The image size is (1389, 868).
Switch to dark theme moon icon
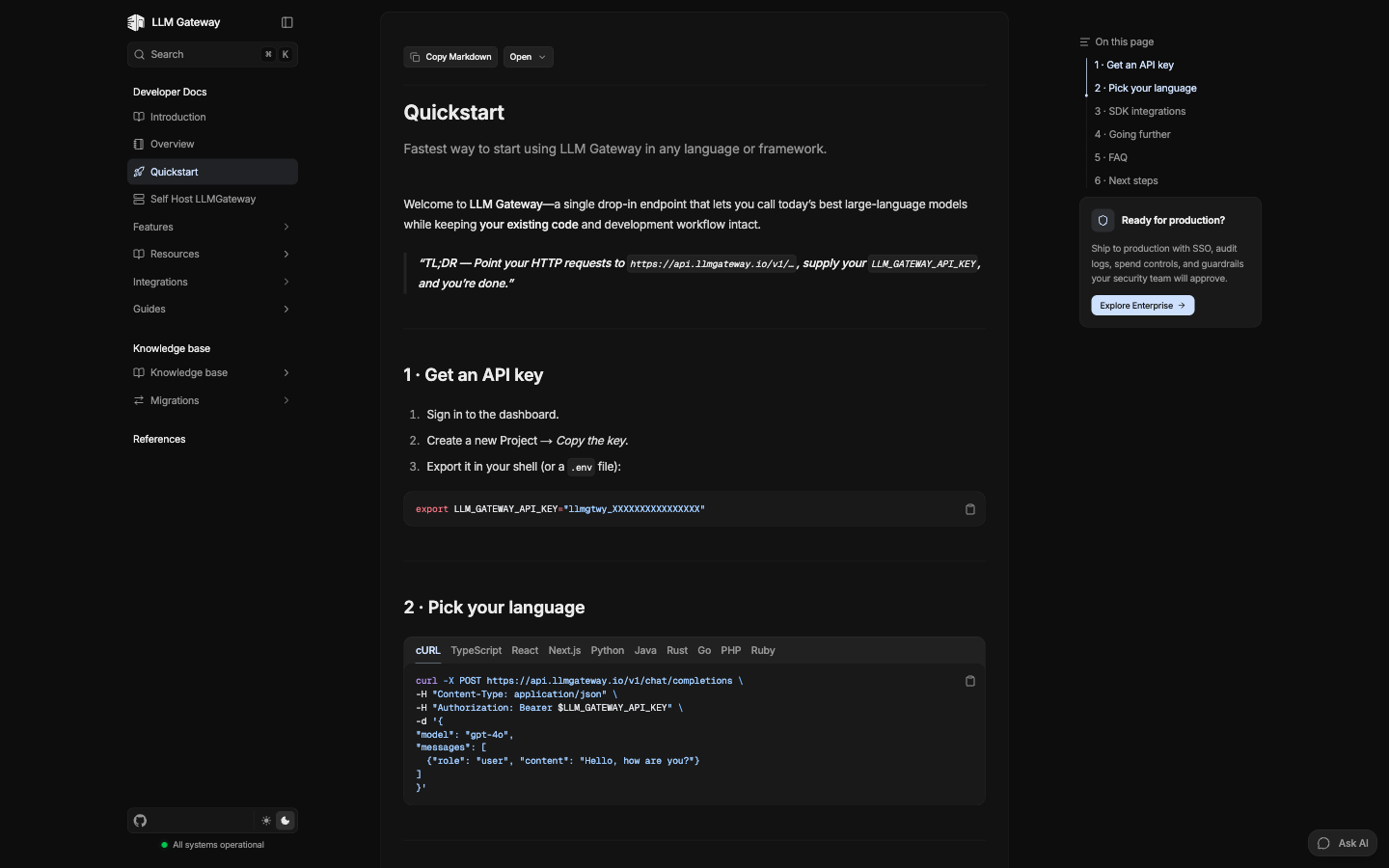pyautogui.click(x=286, y=821)
